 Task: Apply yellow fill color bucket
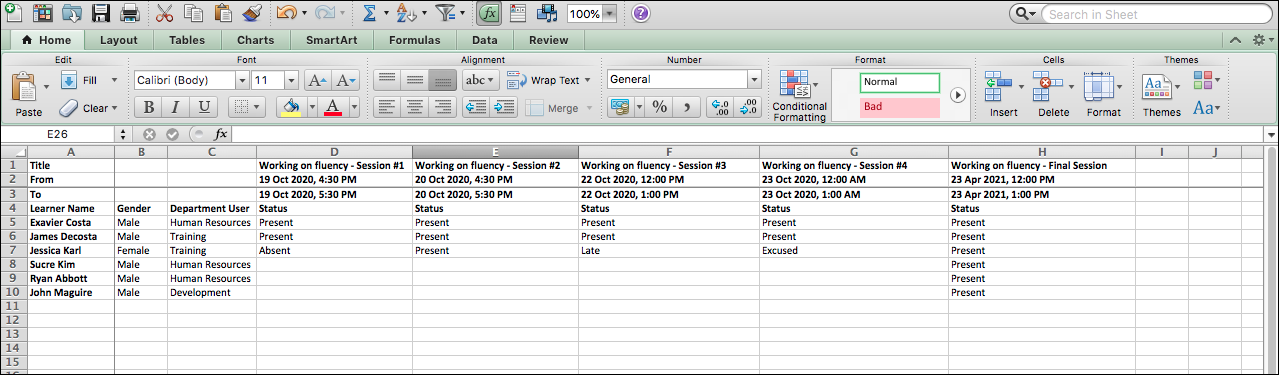tap(291, 107)
